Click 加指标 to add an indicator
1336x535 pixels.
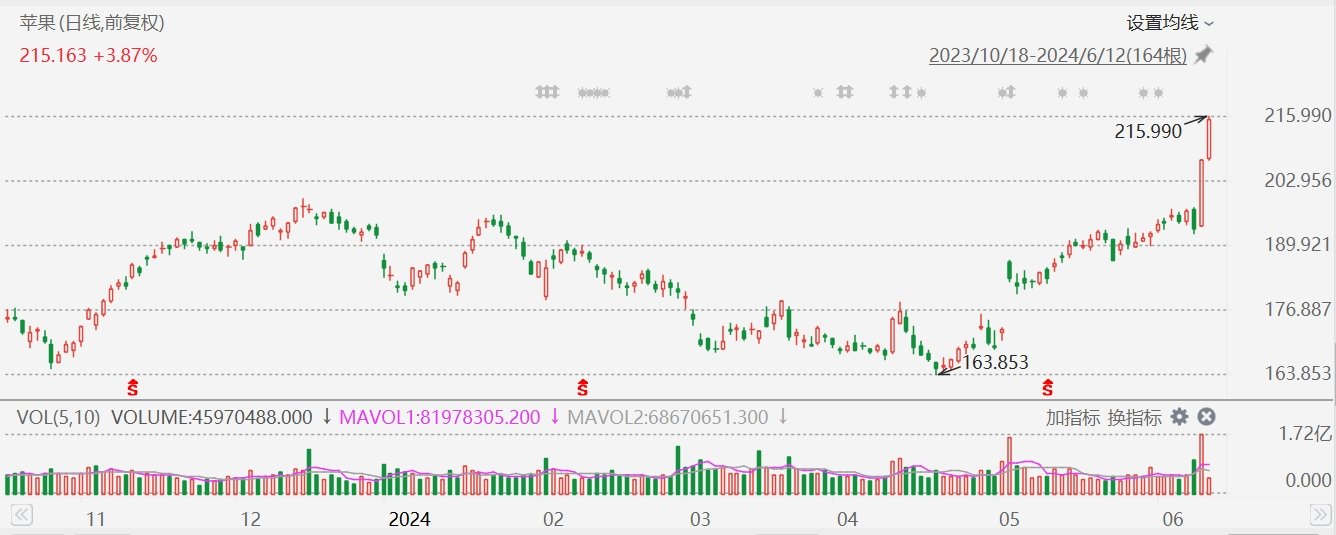[1073, 418]
